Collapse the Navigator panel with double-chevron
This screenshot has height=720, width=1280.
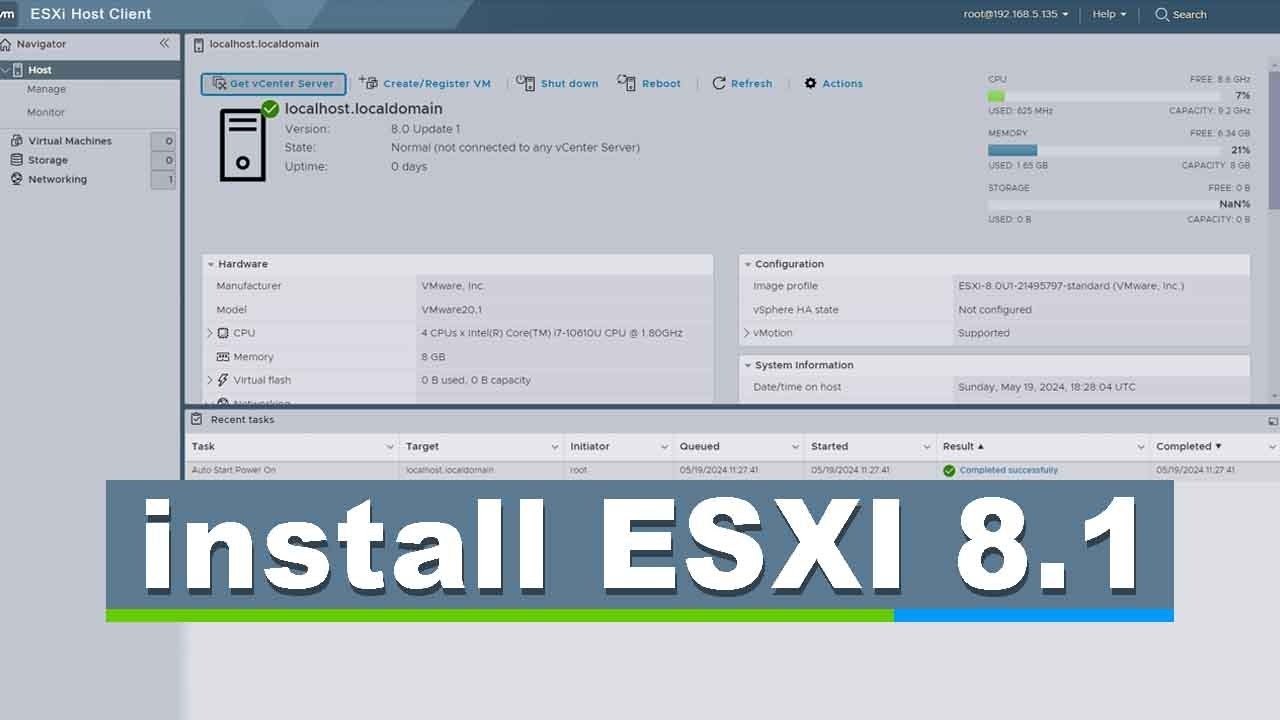165,43
